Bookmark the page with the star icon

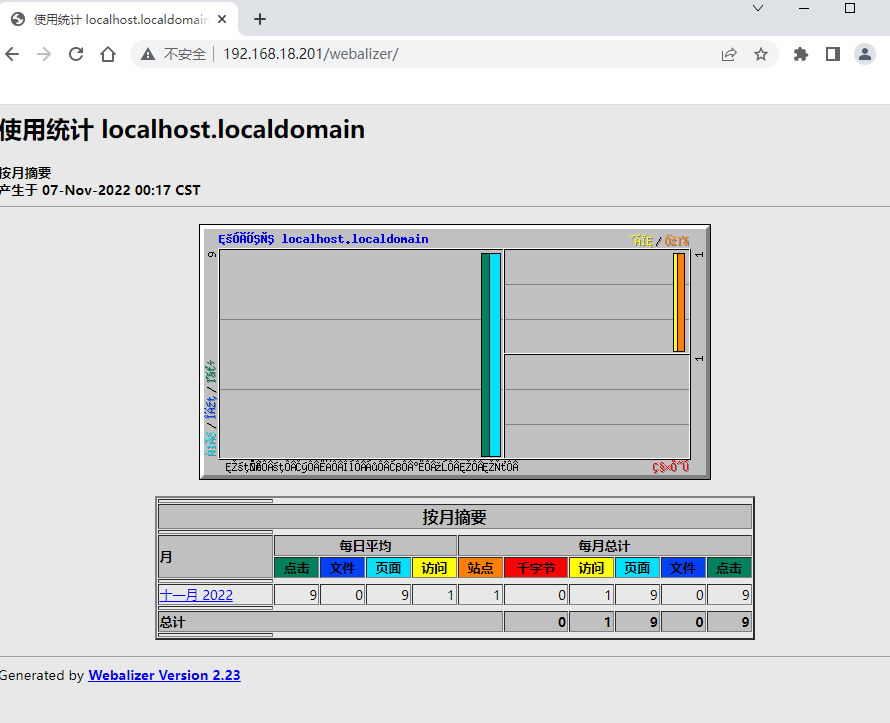[762, 54]
